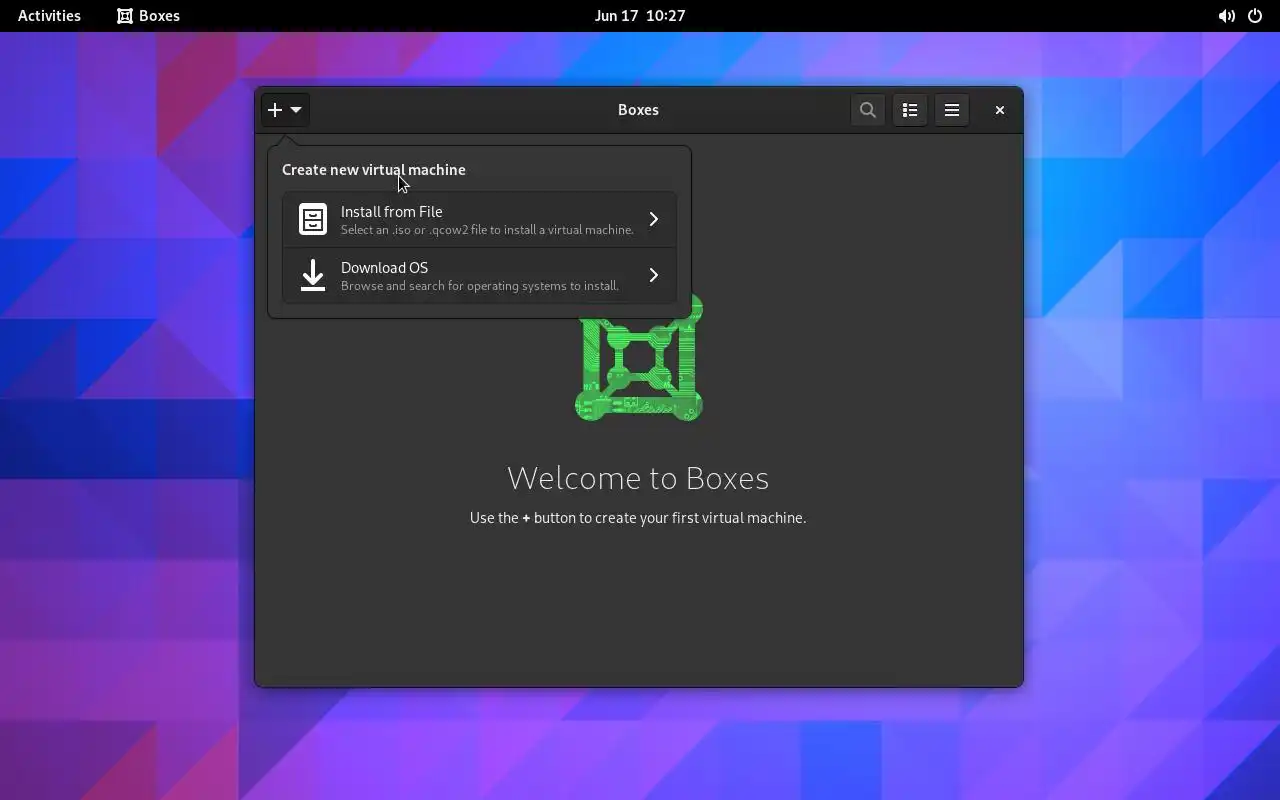Click chevron next to Install from File
Image resolution: width=1280 pixels, height=800 pixels.
654,219
